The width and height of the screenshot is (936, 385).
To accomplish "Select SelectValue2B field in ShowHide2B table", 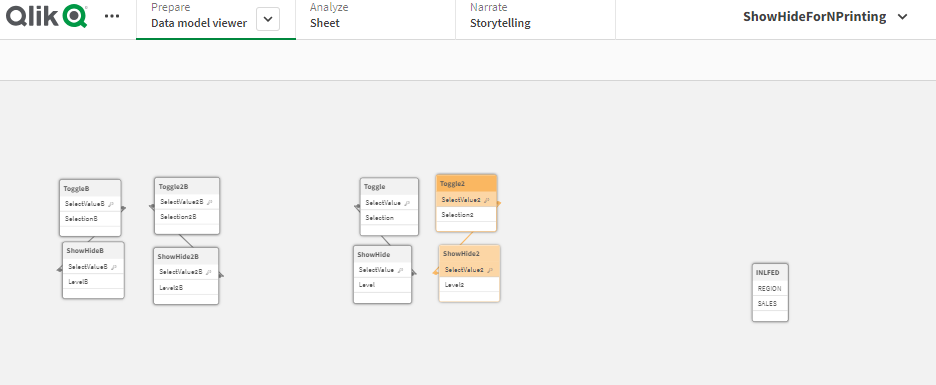I will click(186, 272).
